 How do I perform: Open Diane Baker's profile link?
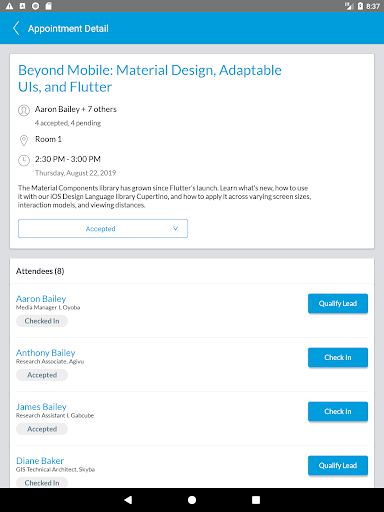point(40,461)
